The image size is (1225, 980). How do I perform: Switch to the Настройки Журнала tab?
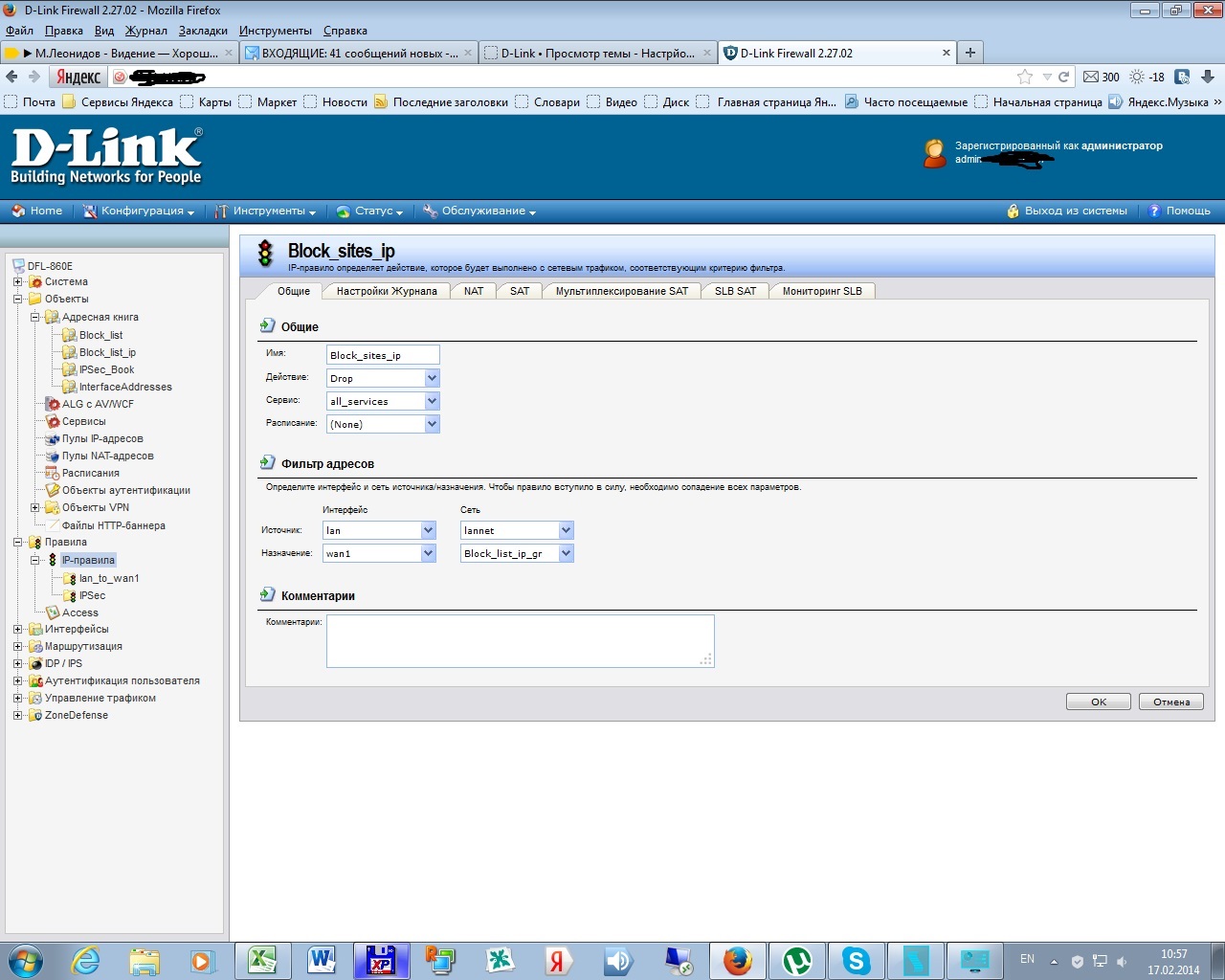pyautogui.click(x=387, y=291)
